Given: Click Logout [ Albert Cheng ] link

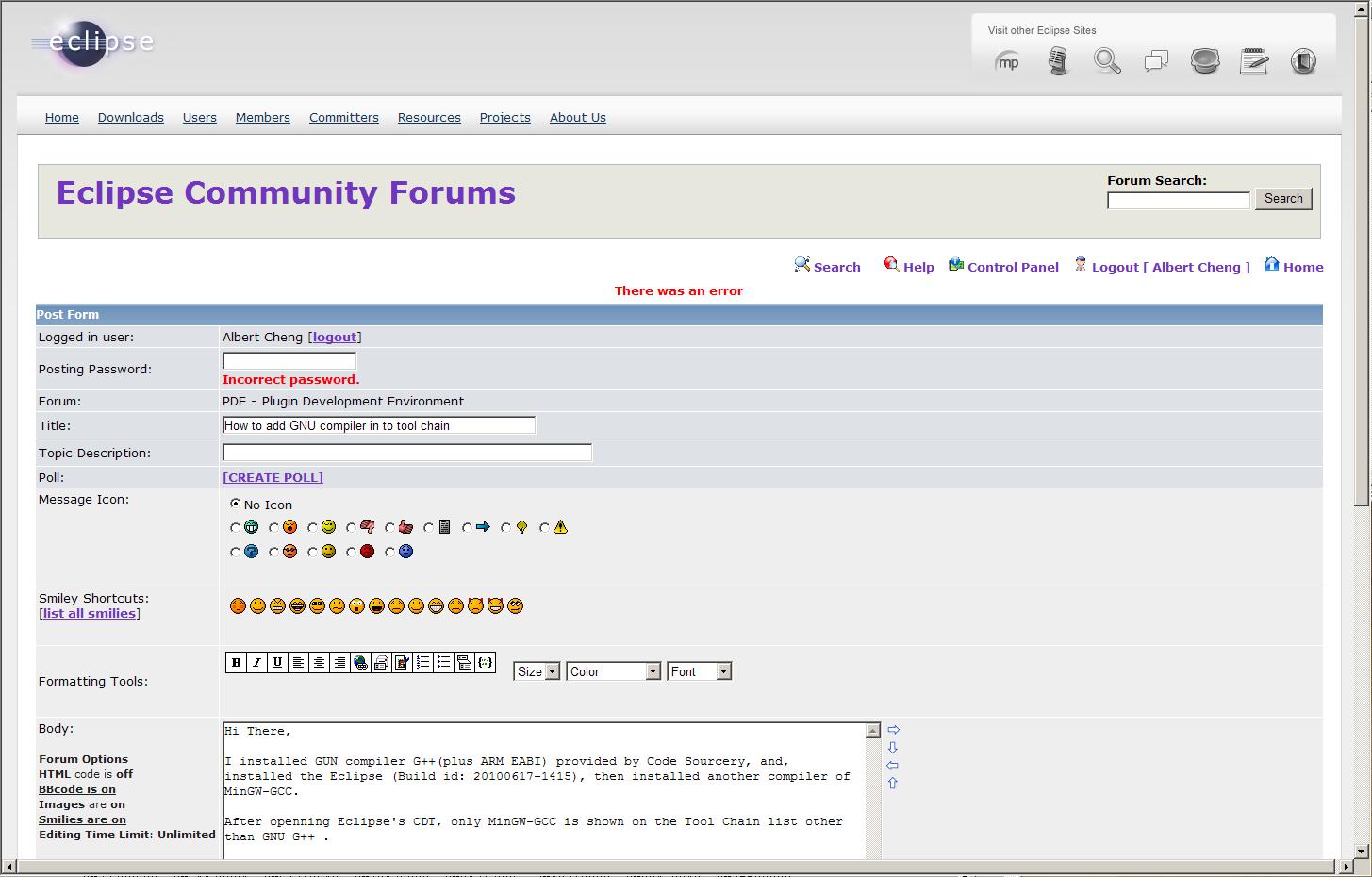Looking at the screenshot, I should click(x=1162, y=267).
